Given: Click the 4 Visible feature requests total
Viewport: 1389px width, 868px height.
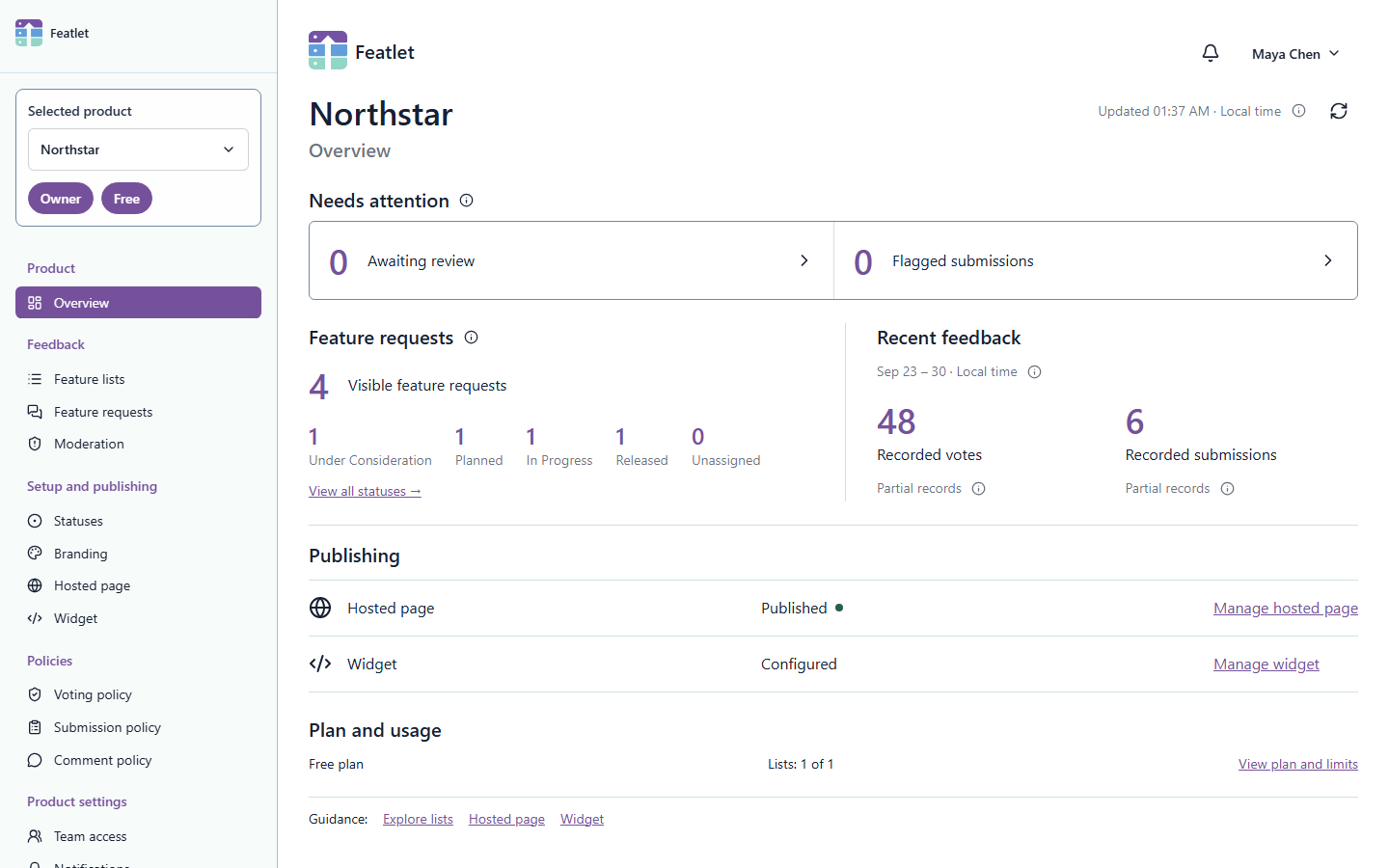Looking at the screenshot, I should tap(319, 387).
